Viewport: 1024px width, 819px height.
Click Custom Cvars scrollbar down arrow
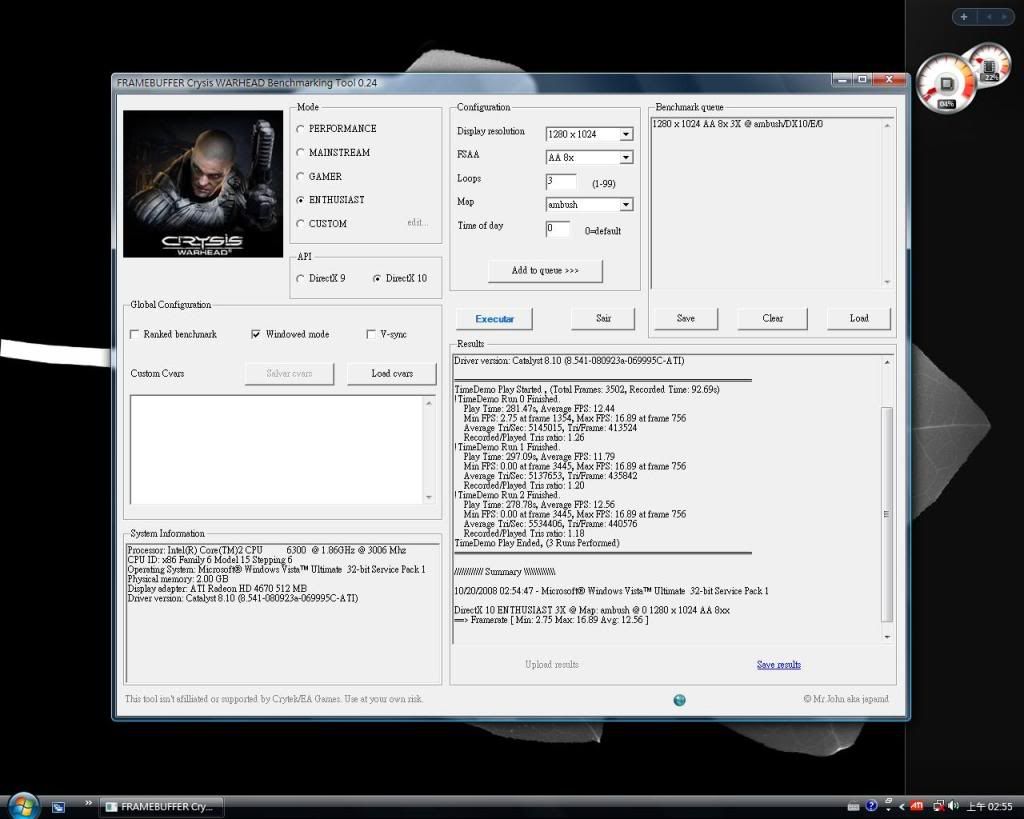[429, 497]
